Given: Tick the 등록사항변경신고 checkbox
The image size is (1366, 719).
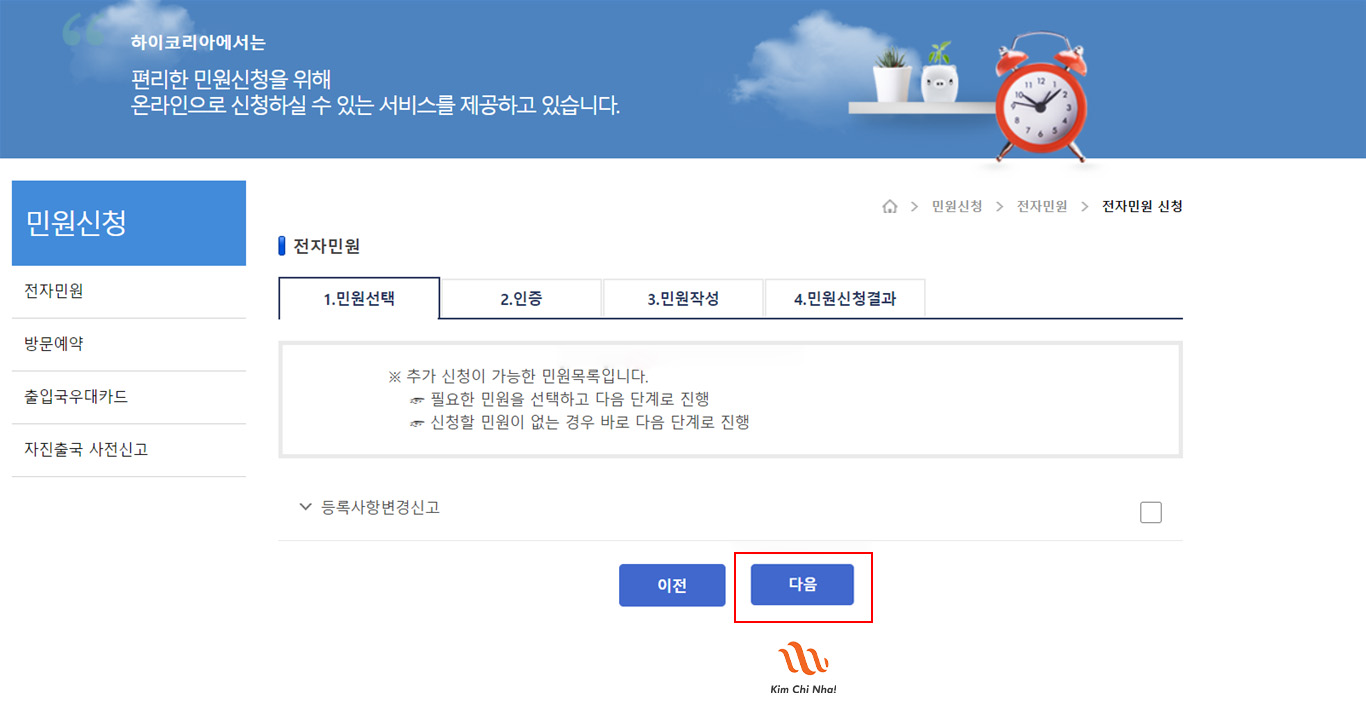Looking at the screenshot, I should (x=1151, y=512).
